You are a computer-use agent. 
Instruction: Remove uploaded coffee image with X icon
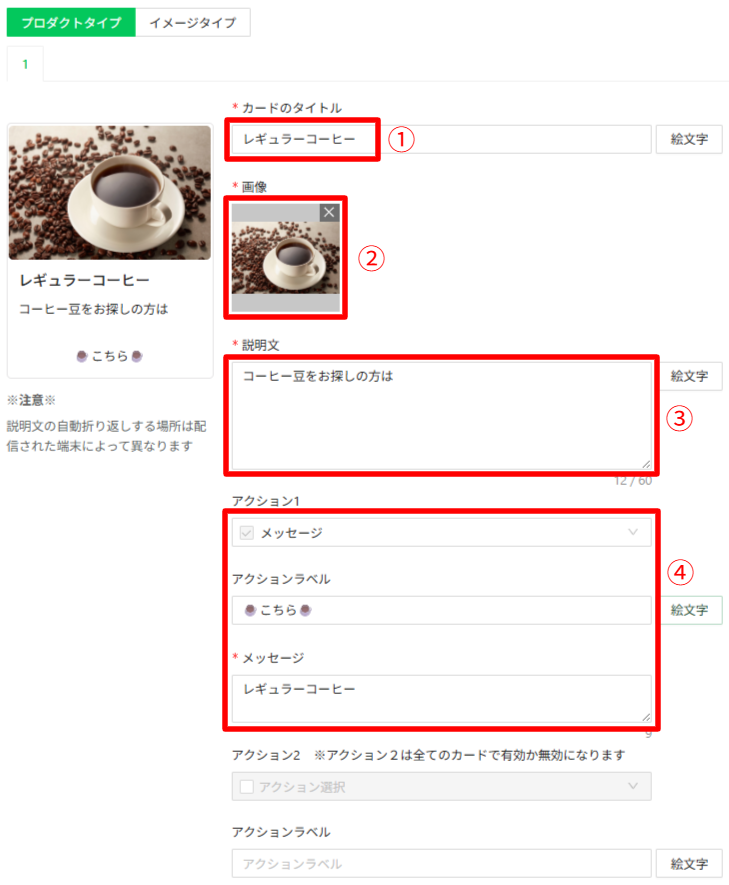click(x=329, y=212)
